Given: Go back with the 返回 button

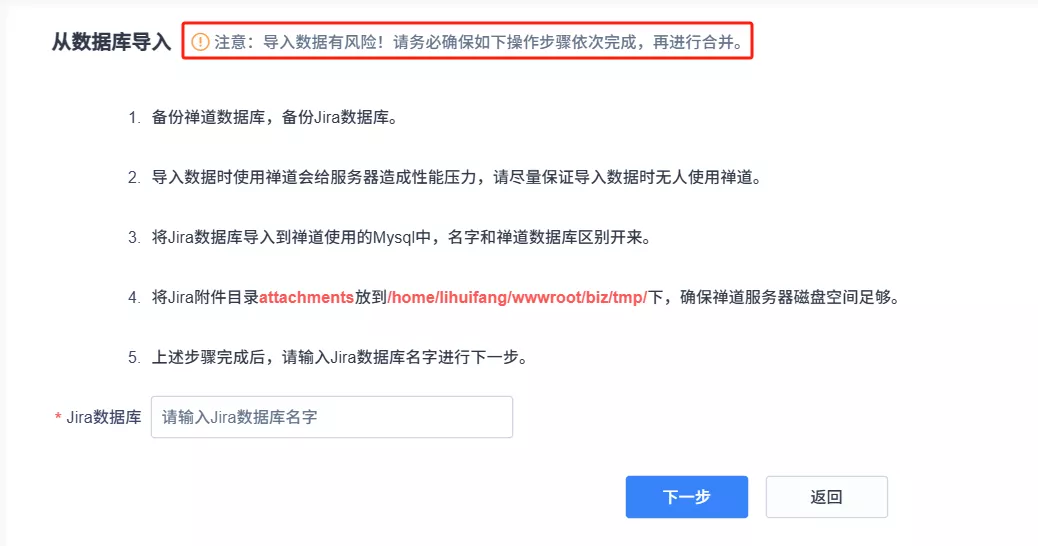Looking at the screenshot, I should (x=826, y=497).
